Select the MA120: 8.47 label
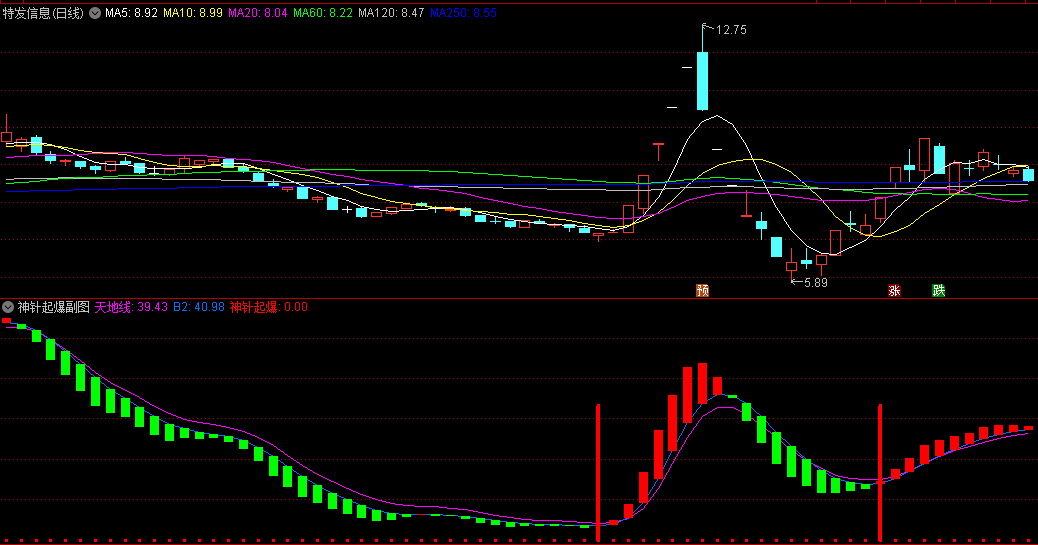 (391, 13)
